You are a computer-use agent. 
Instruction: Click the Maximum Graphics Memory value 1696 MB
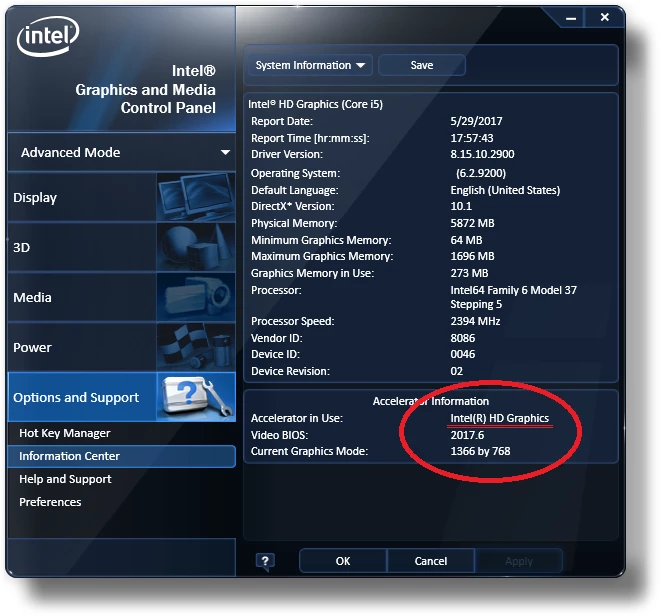click(x=472, y=256)
